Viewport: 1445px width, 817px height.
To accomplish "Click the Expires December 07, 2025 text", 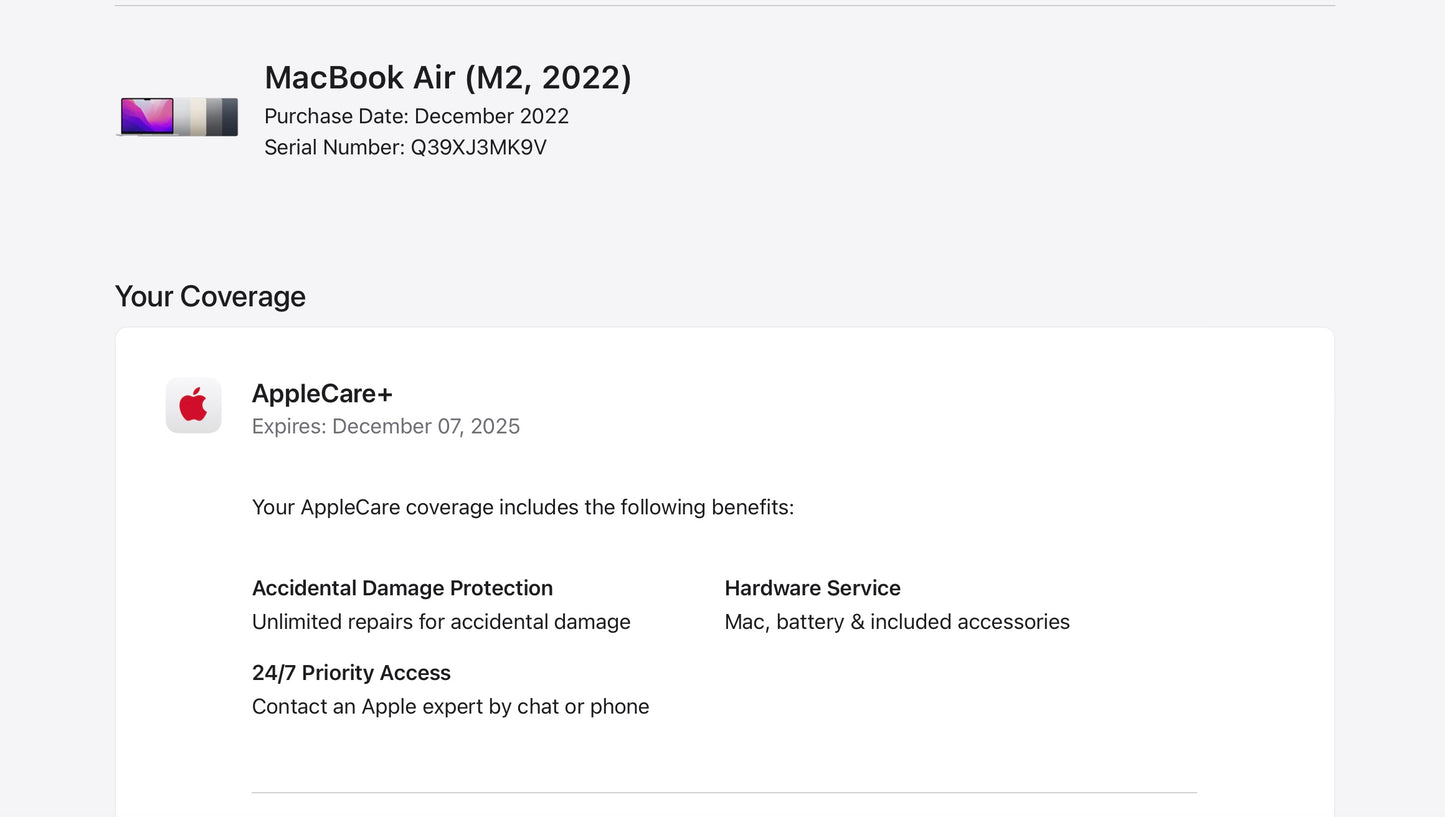I will point(386,427).
